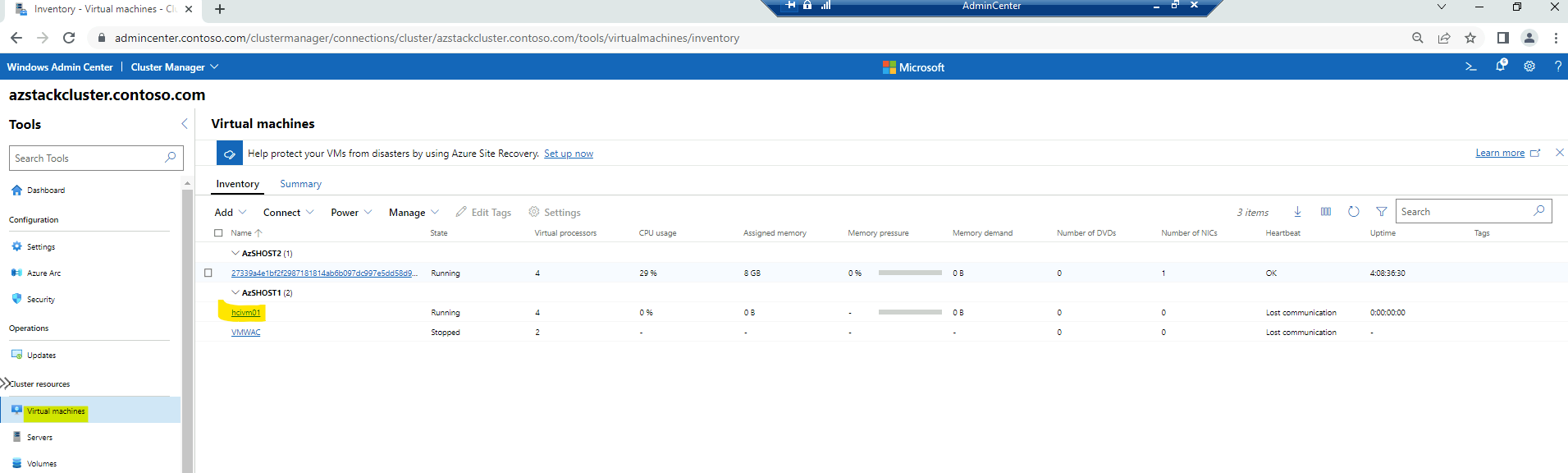This screenshot has width=1568, height=473.
Task: Open a new browser tab
Action: coord(220,9)
